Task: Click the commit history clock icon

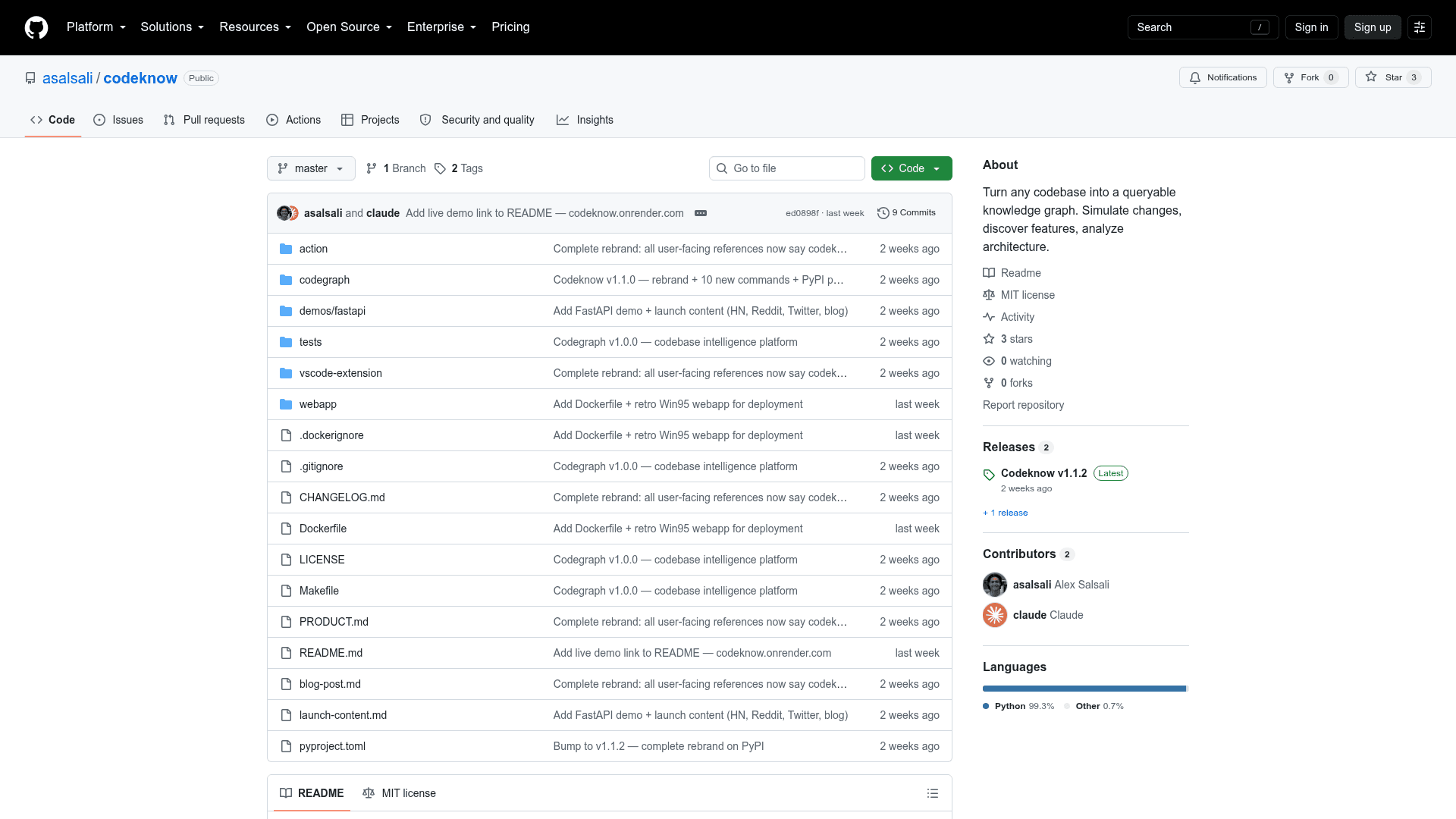Action: (883, 213)
